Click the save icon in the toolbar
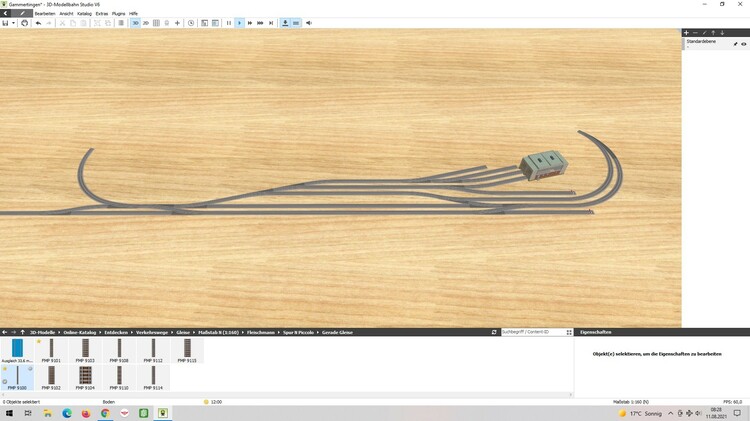Image resolution: width=750 pixels, height=421 pixels. click(x=5, y=23)
